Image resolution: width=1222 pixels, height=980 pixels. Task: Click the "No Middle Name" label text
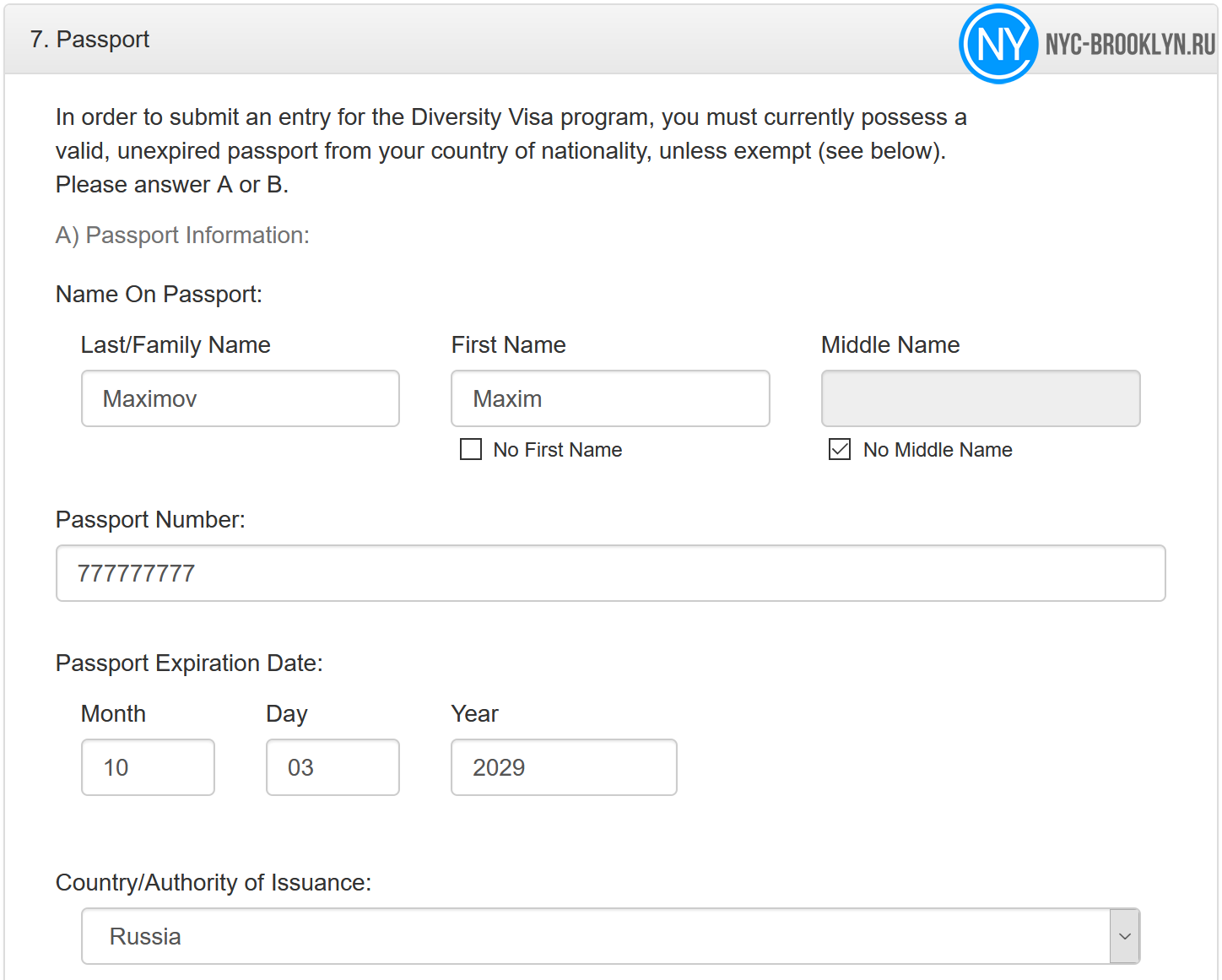click(938, 450)
